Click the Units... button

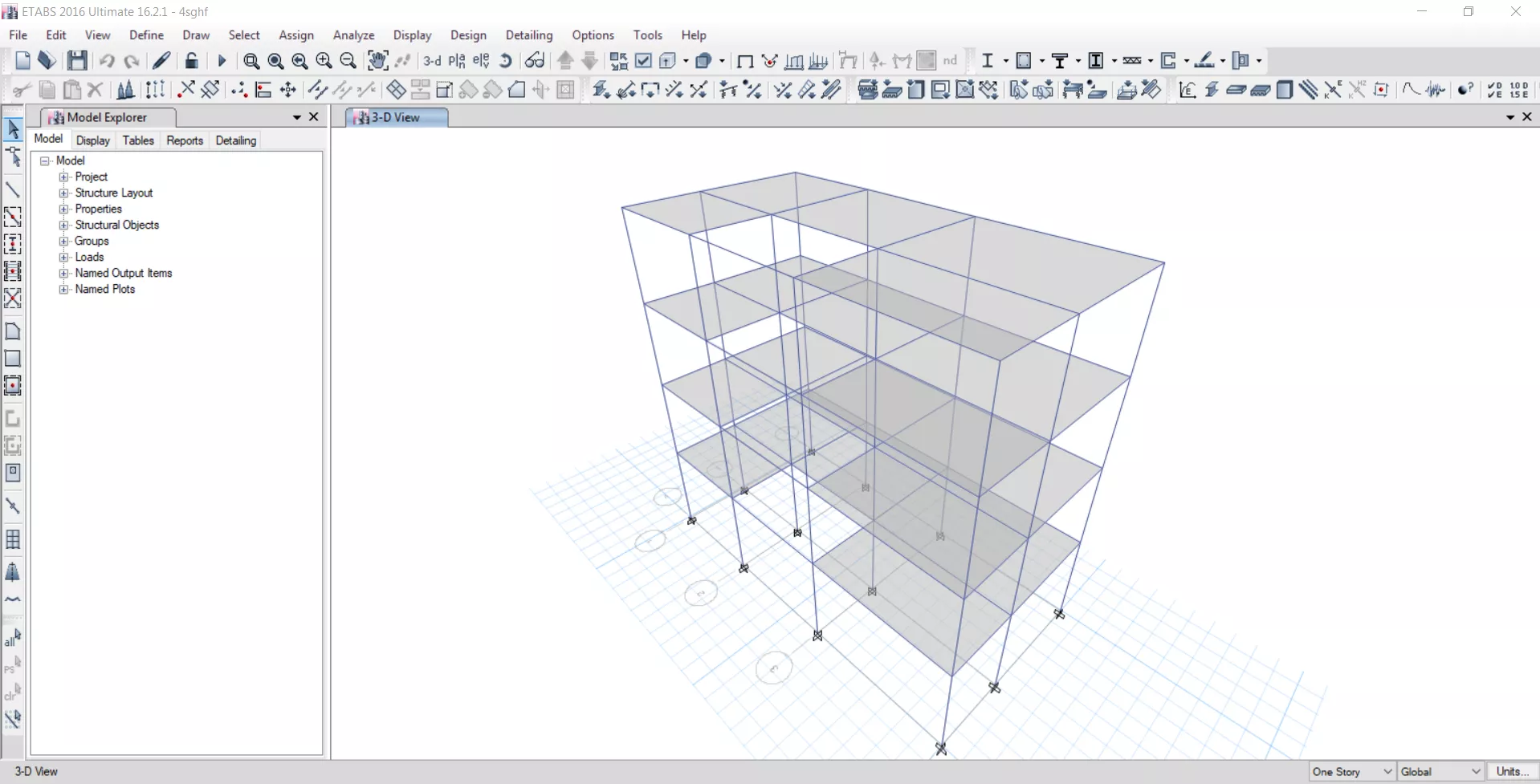click(x=1512, y=771)
